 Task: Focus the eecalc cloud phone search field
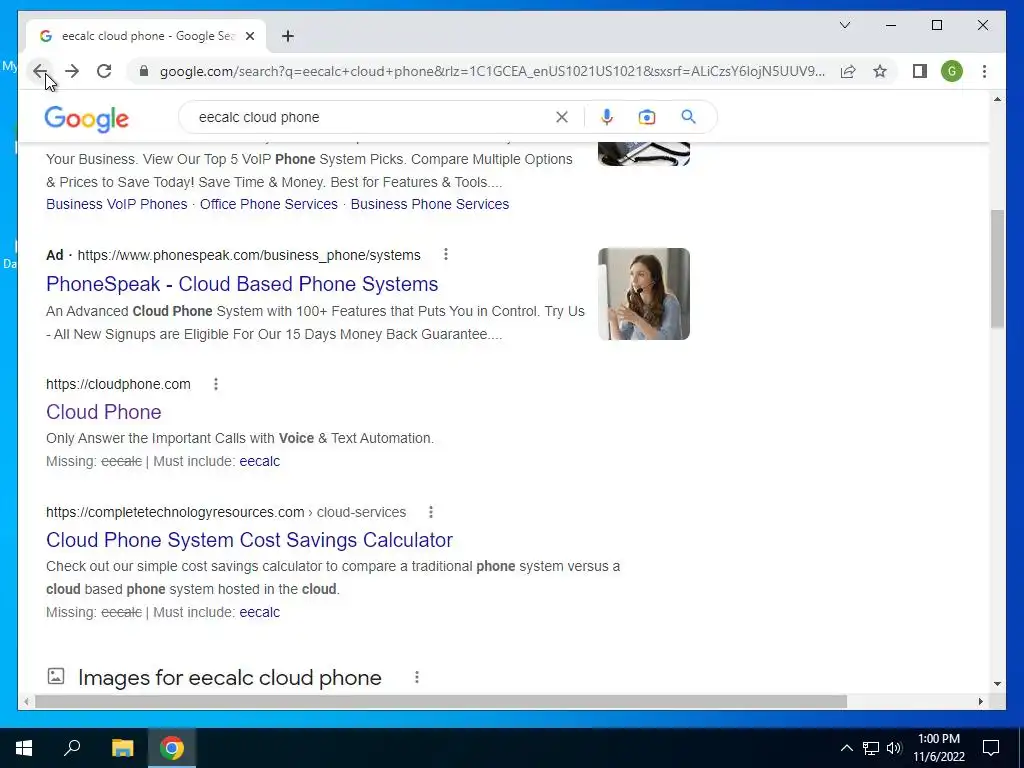[x=372, y=117]
